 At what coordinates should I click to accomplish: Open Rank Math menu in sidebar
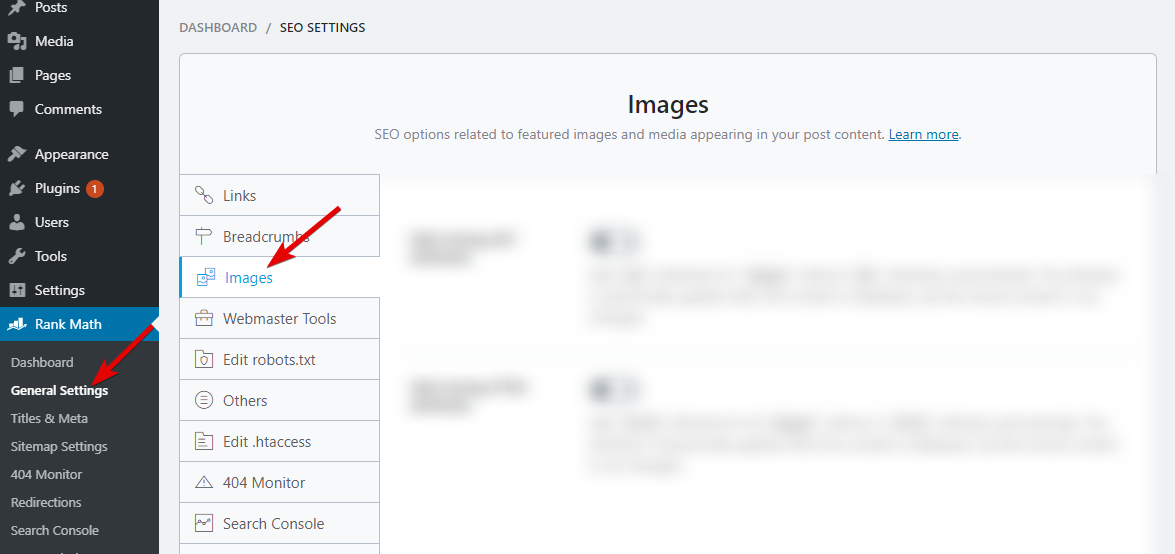68,324
